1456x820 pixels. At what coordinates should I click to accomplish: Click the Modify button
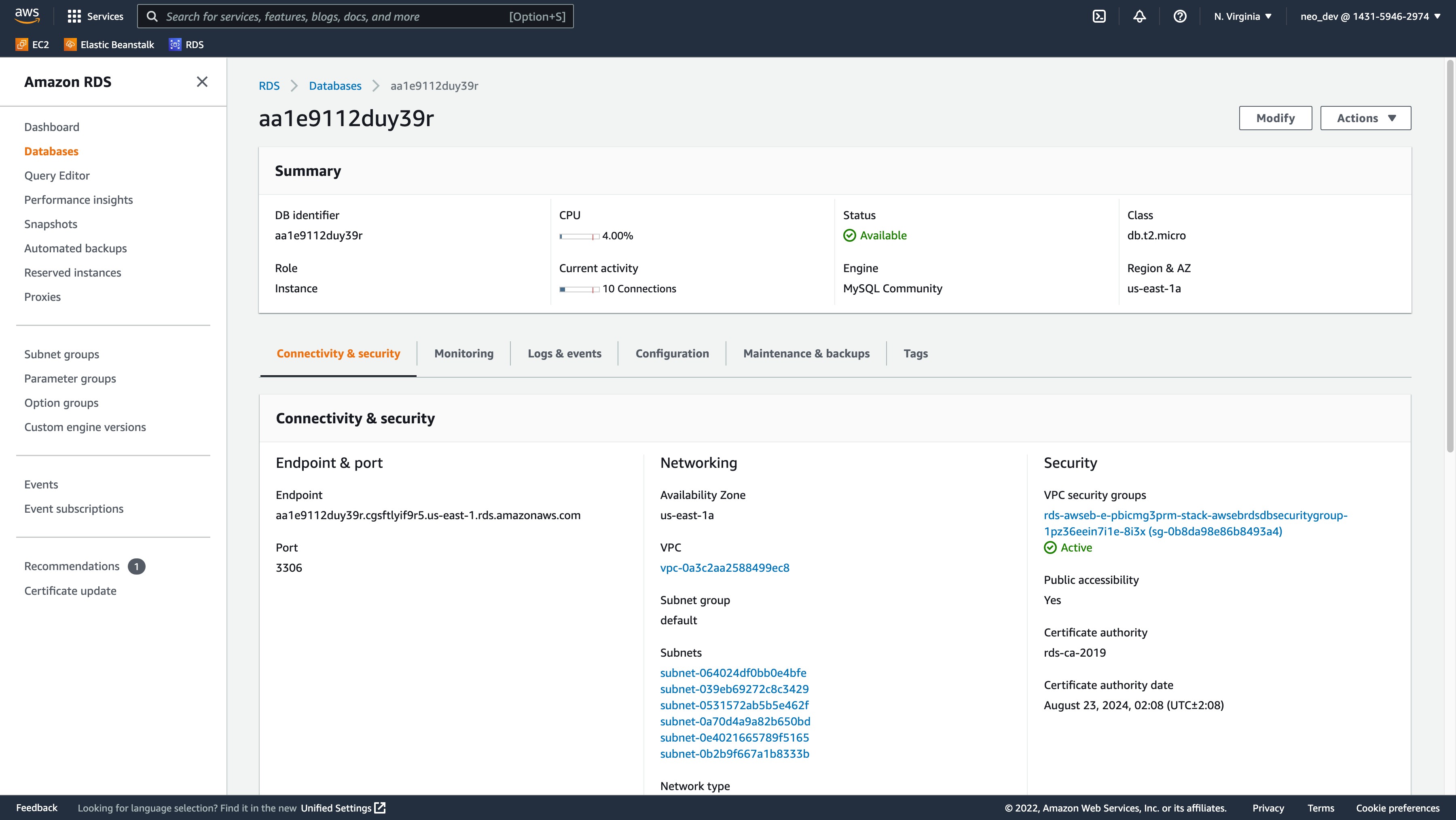pyautogui.click(x=1275, y=118)
